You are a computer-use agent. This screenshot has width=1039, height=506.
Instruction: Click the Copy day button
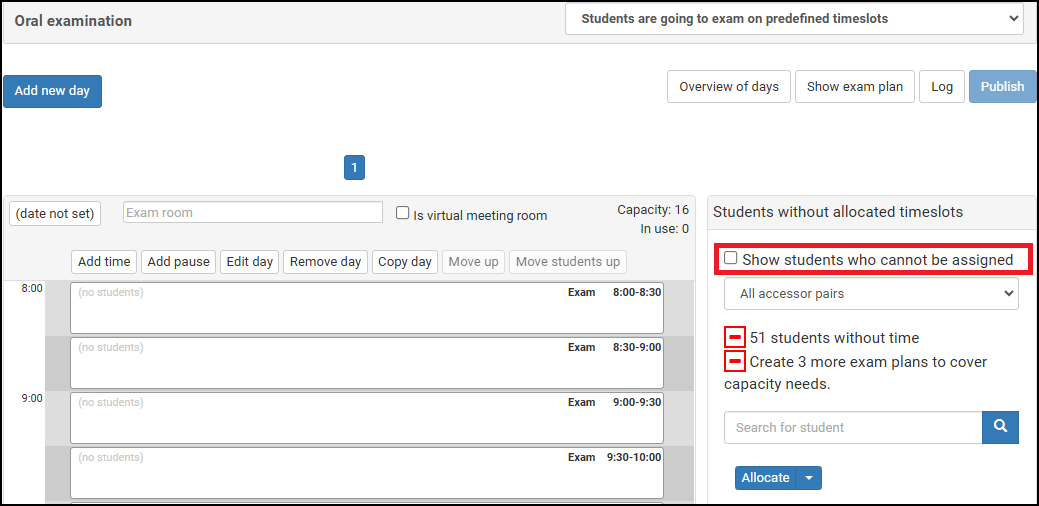click(x=405, y=262)
